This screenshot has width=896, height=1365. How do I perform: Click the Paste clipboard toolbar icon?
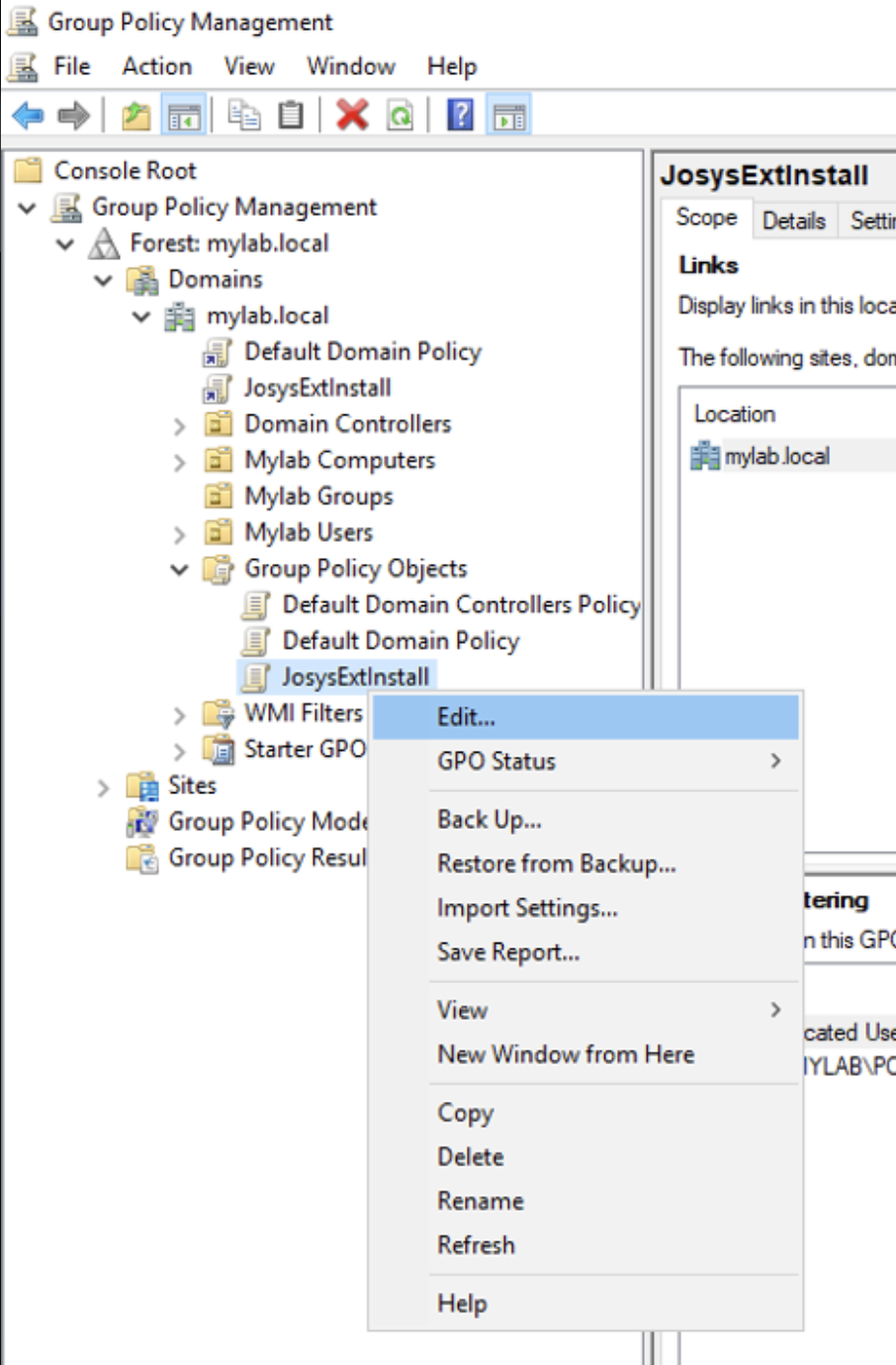tap(291, 116)
